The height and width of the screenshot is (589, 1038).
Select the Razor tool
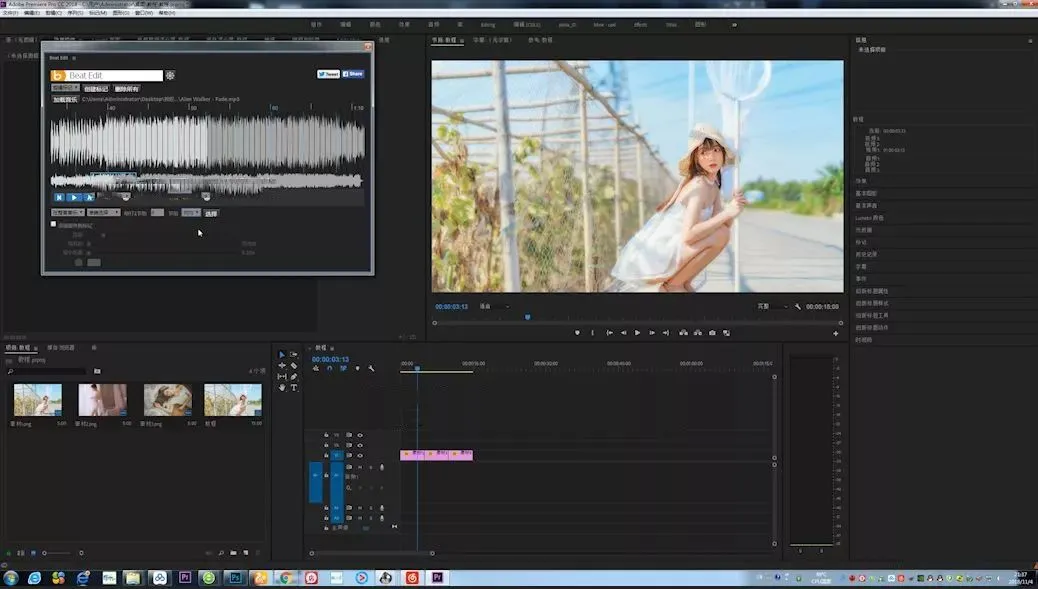294,366
